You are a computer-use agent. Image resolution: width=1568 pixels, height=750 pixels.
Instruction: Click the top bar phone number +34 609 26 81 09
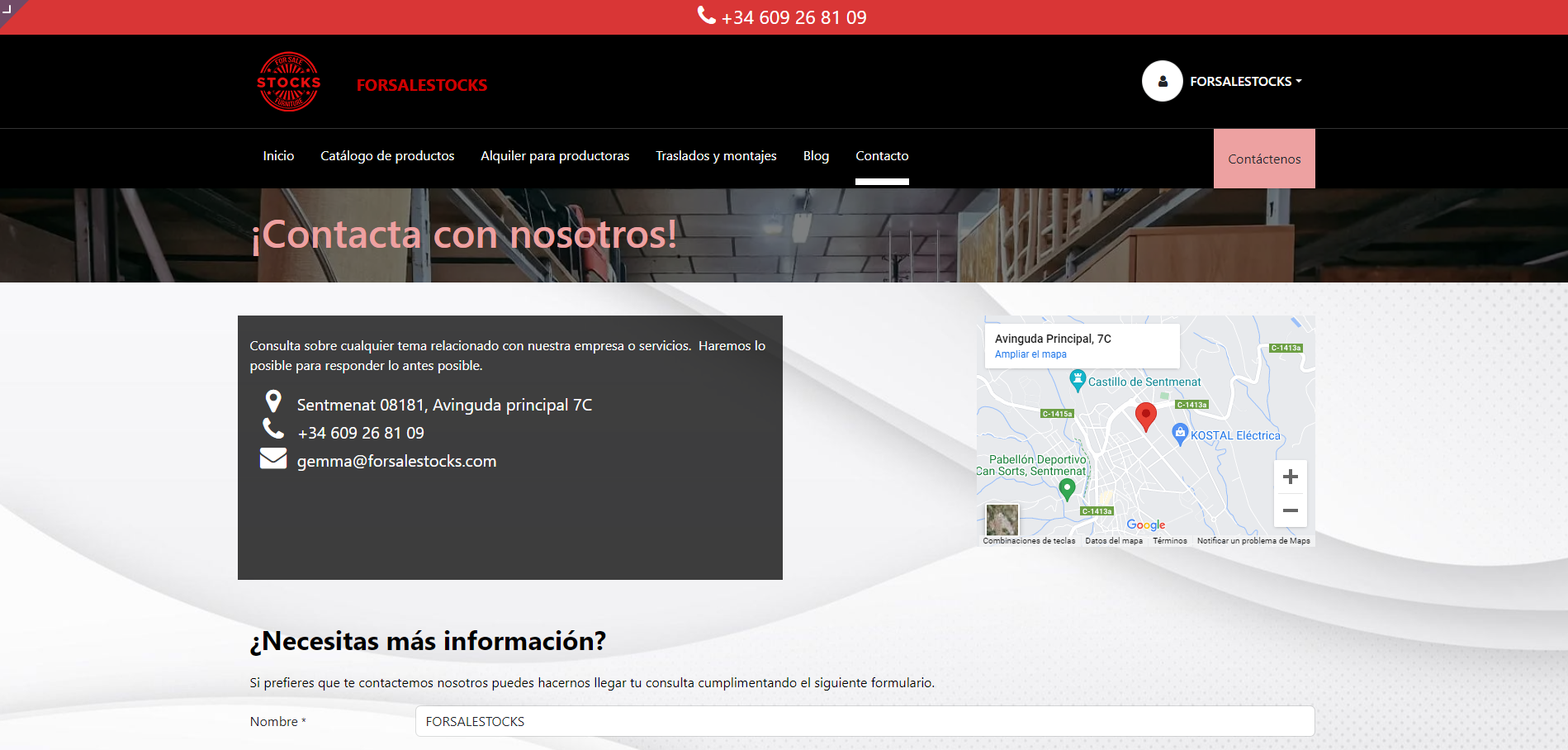tap(794, 17)
